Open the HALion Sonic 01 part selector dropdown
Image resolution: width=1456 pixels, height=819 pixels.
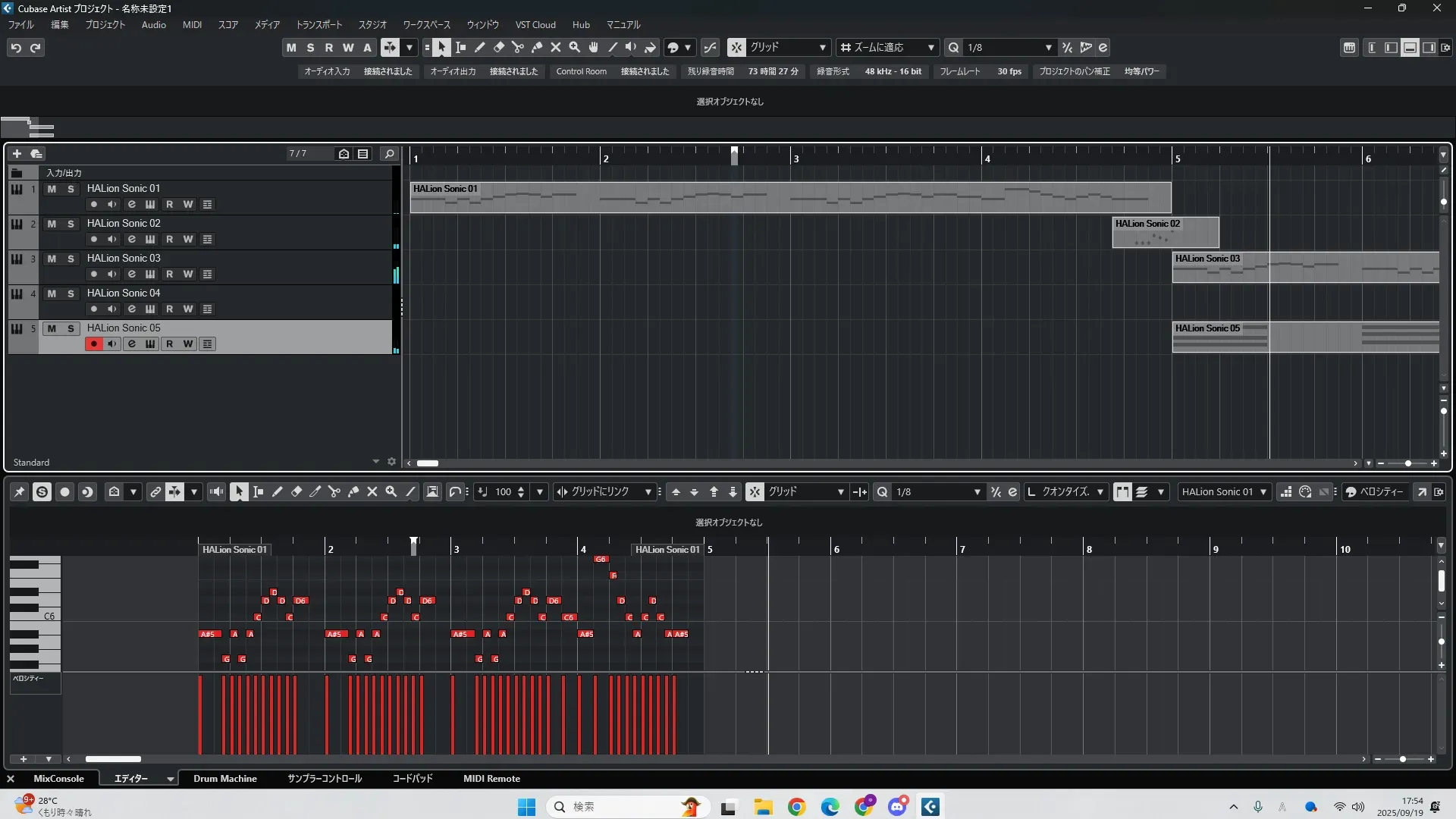pyautogui.click(x=1263, y=492)
